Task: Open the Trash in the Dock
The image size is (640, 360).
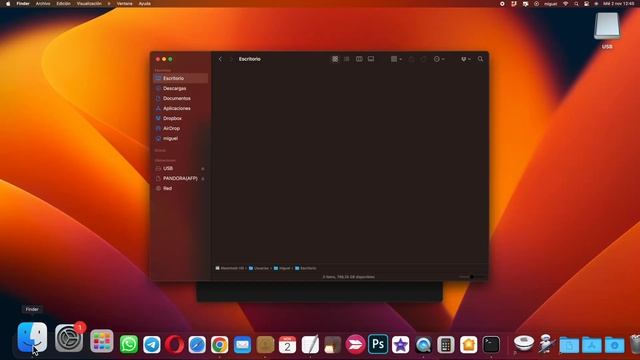Action: 635,344
